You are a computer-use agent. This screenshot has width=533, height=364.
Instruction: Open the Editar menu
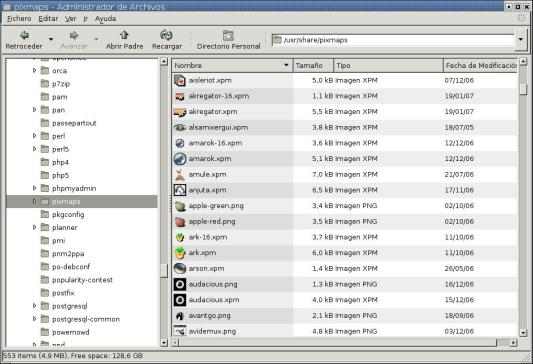48,18
